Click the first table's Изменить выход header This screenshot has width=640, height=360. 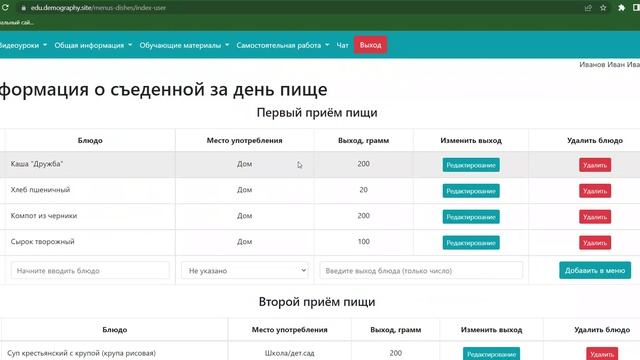pos(471,140)
